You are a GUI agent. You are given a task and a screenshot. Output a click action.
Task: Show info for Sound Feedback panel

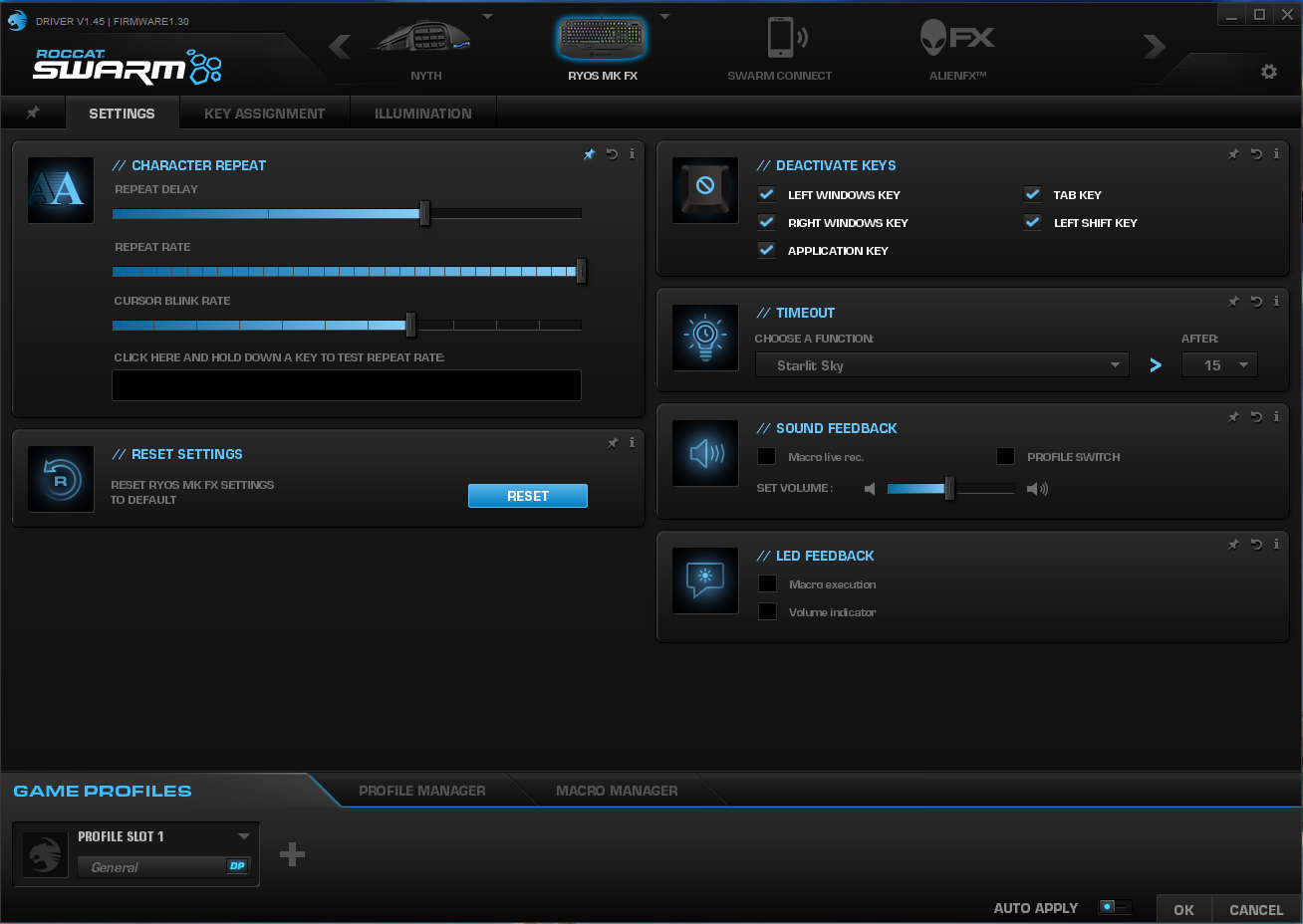click(x=1276, y=417)
